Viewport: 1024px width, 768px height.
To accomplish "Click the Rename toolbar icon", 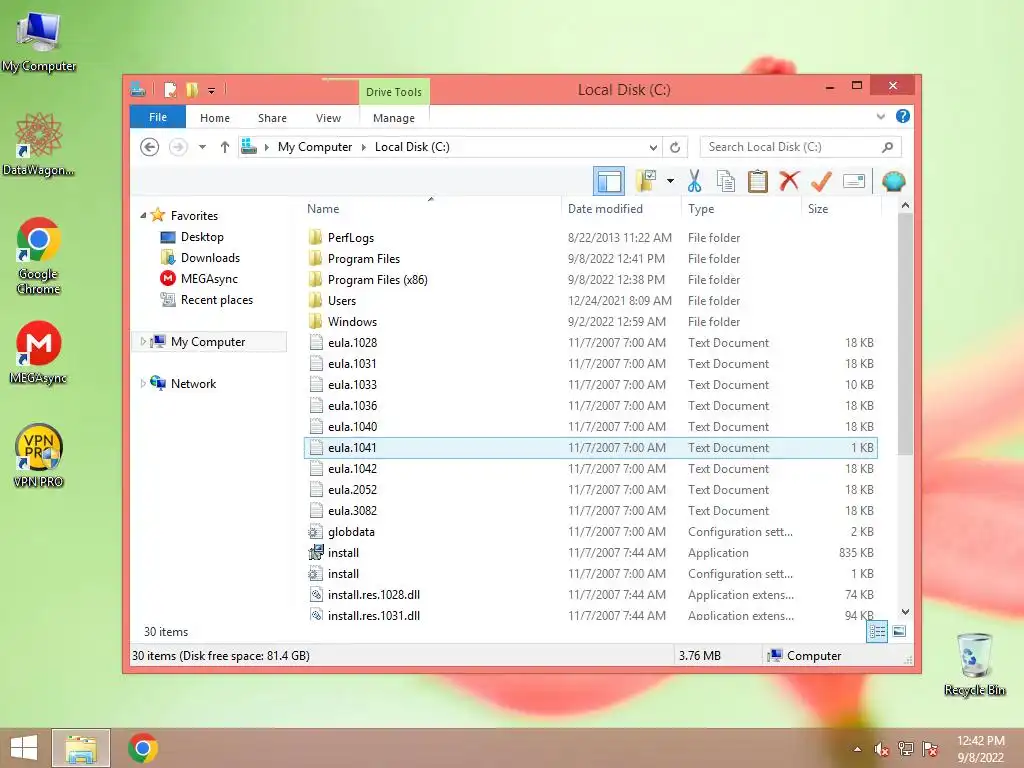I will pyautogui.click(x=854, y=181).
